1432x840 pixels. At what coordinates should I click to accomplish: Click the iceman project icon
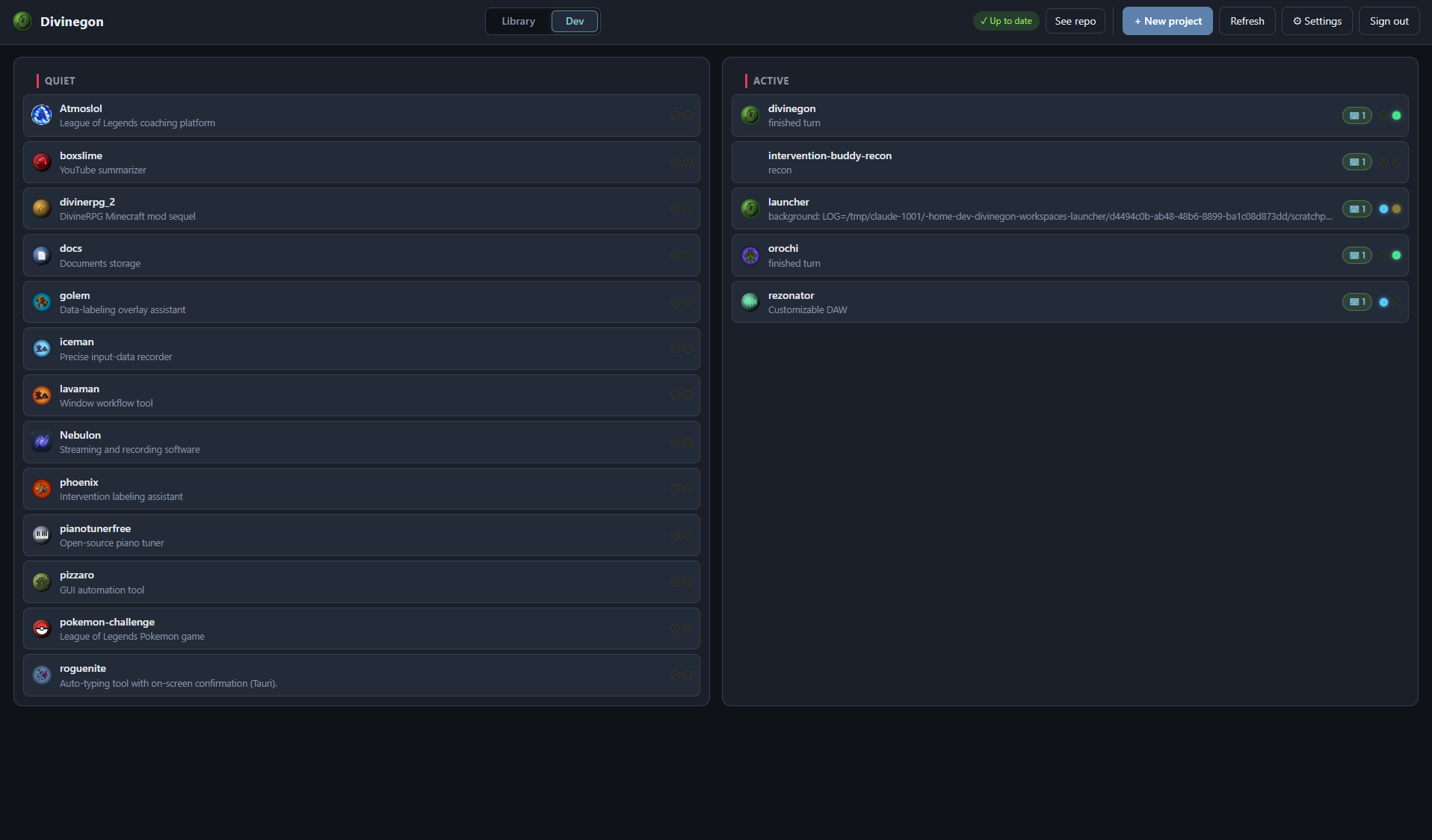coord(42,349)
